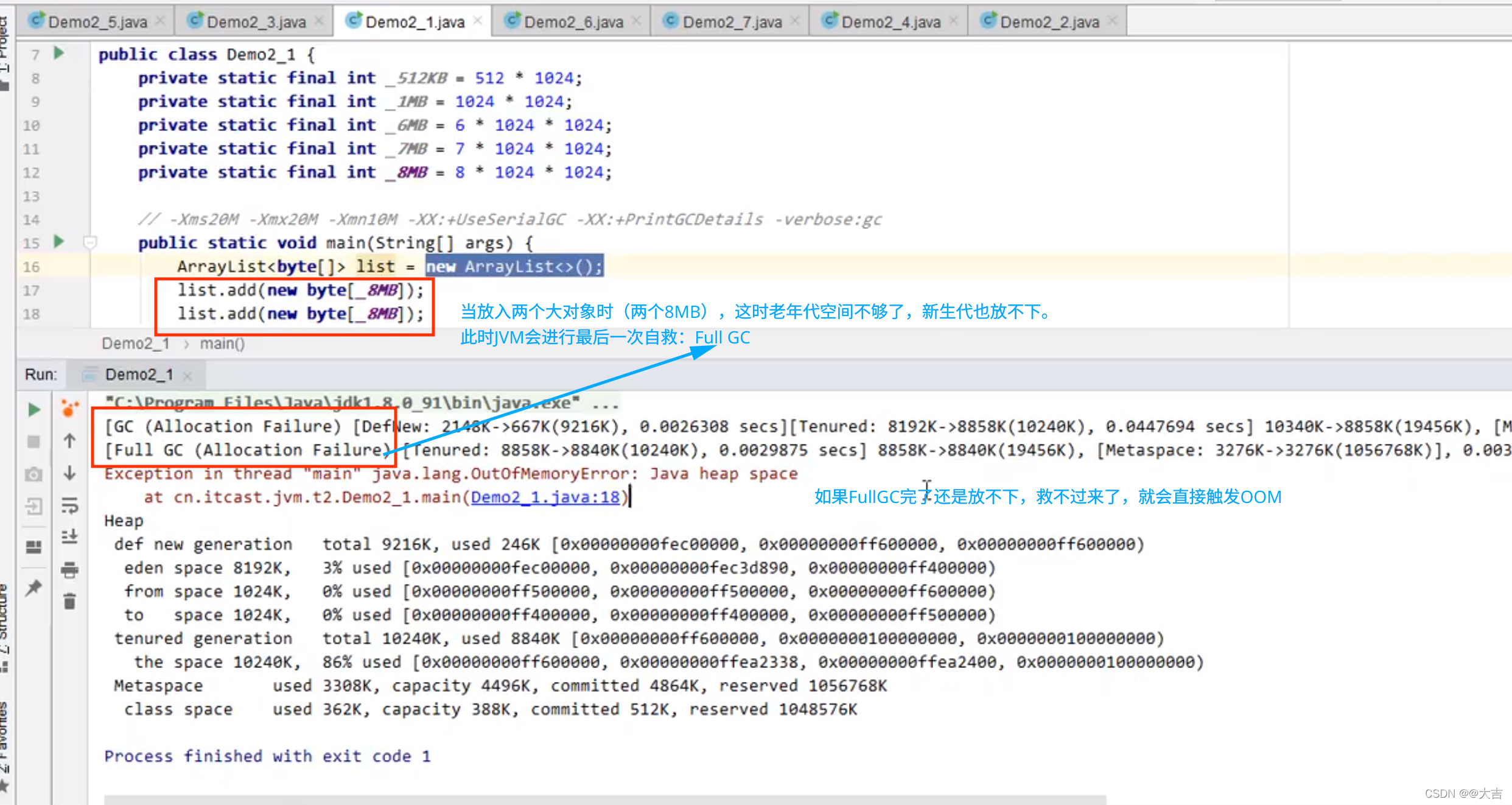
Task: Click the _1MB constant declaration line
Action: click(x=355, y=102)
